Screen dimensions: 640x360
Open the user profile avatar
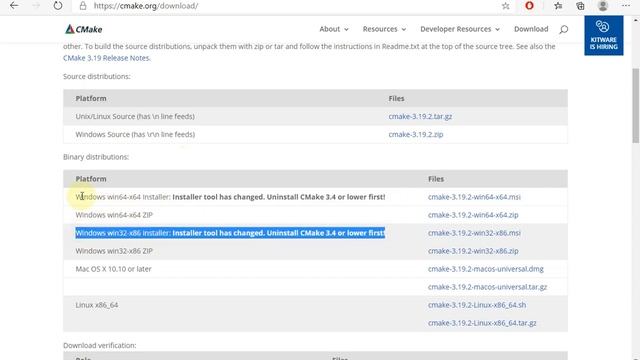pyautogui.click(x=603, y=6)
